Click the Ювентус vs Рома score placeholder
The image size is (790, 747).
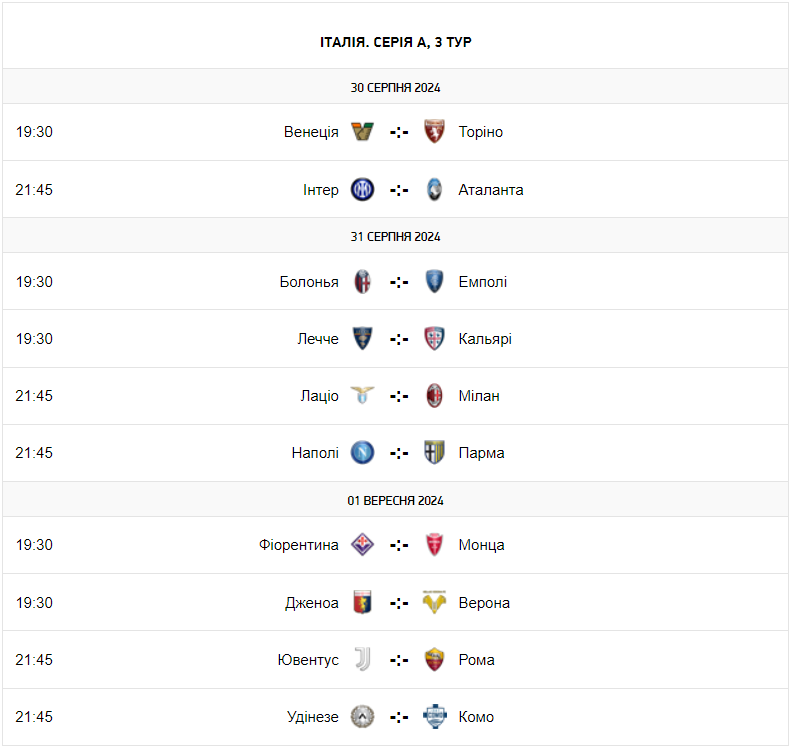click(399, 660)
